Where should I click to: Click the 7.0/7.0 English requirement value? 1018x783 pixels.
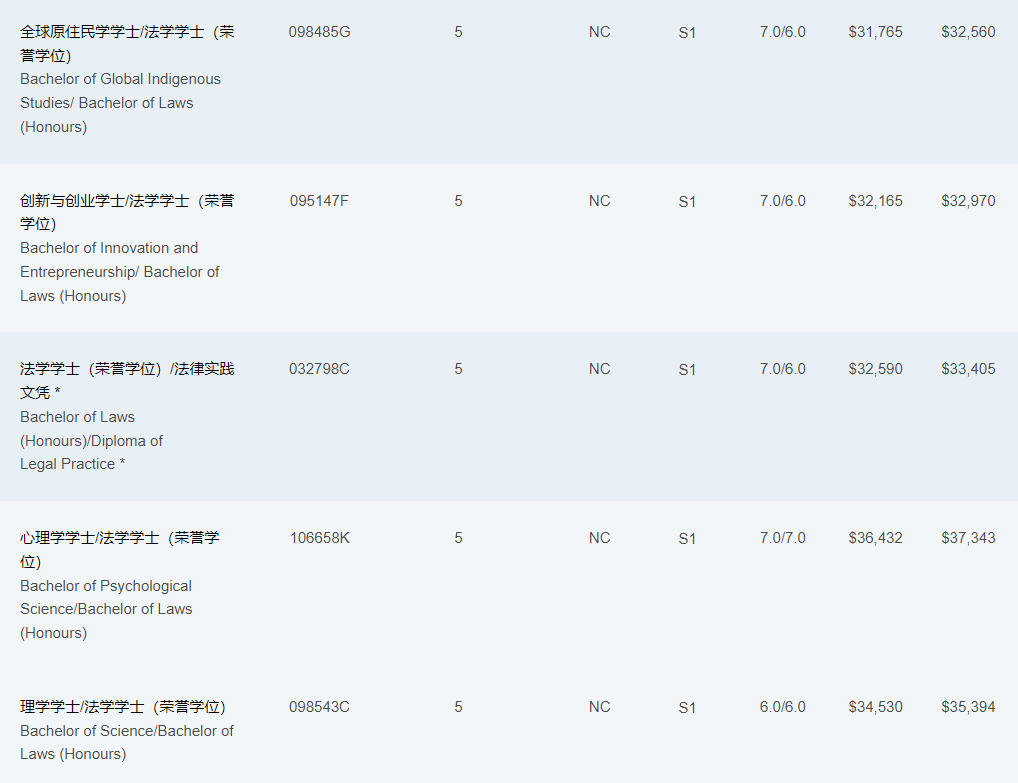[782, 538]
